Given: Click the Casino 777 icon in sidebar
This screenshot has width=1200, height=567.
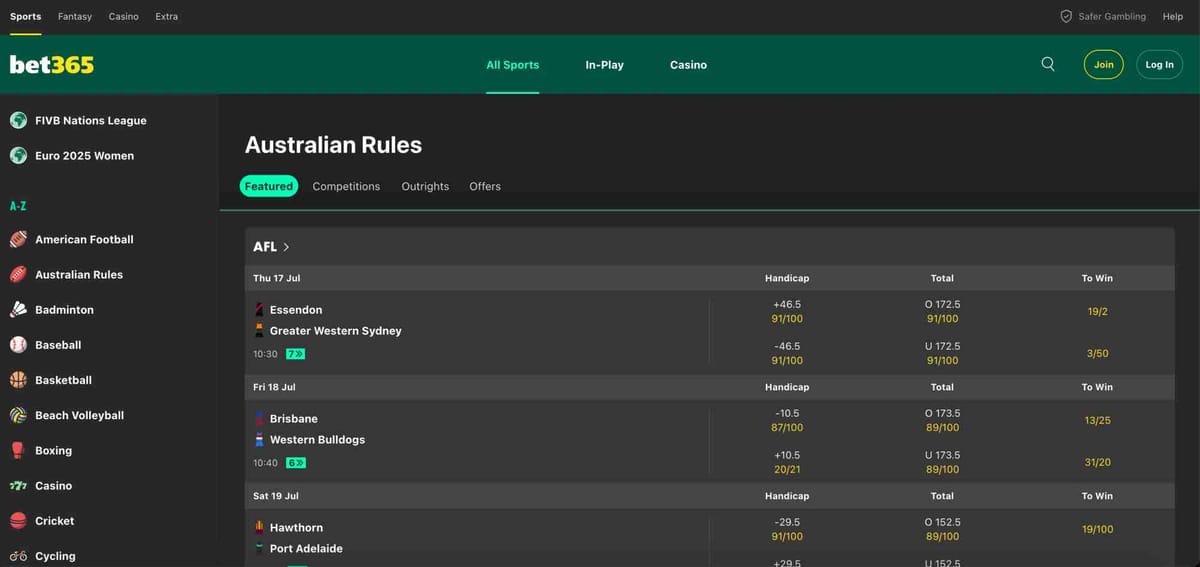Looking at the screenshot, I should 18,485.
